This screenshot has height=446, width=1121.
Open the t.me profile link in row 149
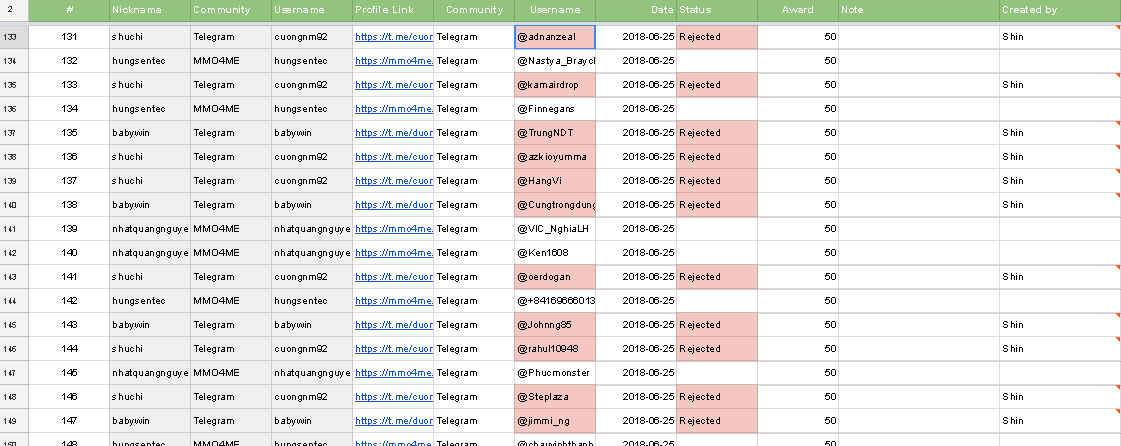394,421
